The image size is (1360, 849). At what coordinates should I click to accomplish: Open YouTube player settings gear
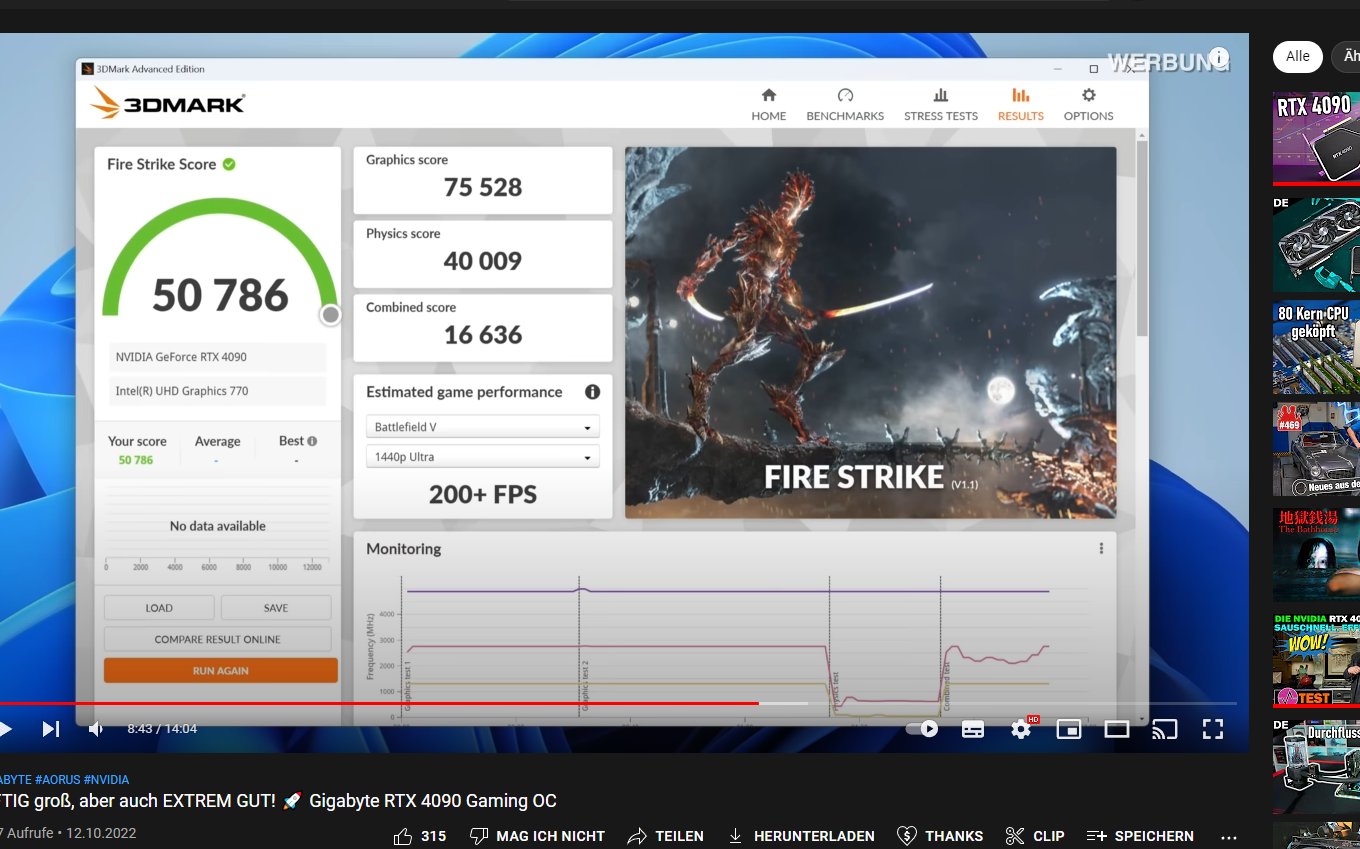(1020, 729)
